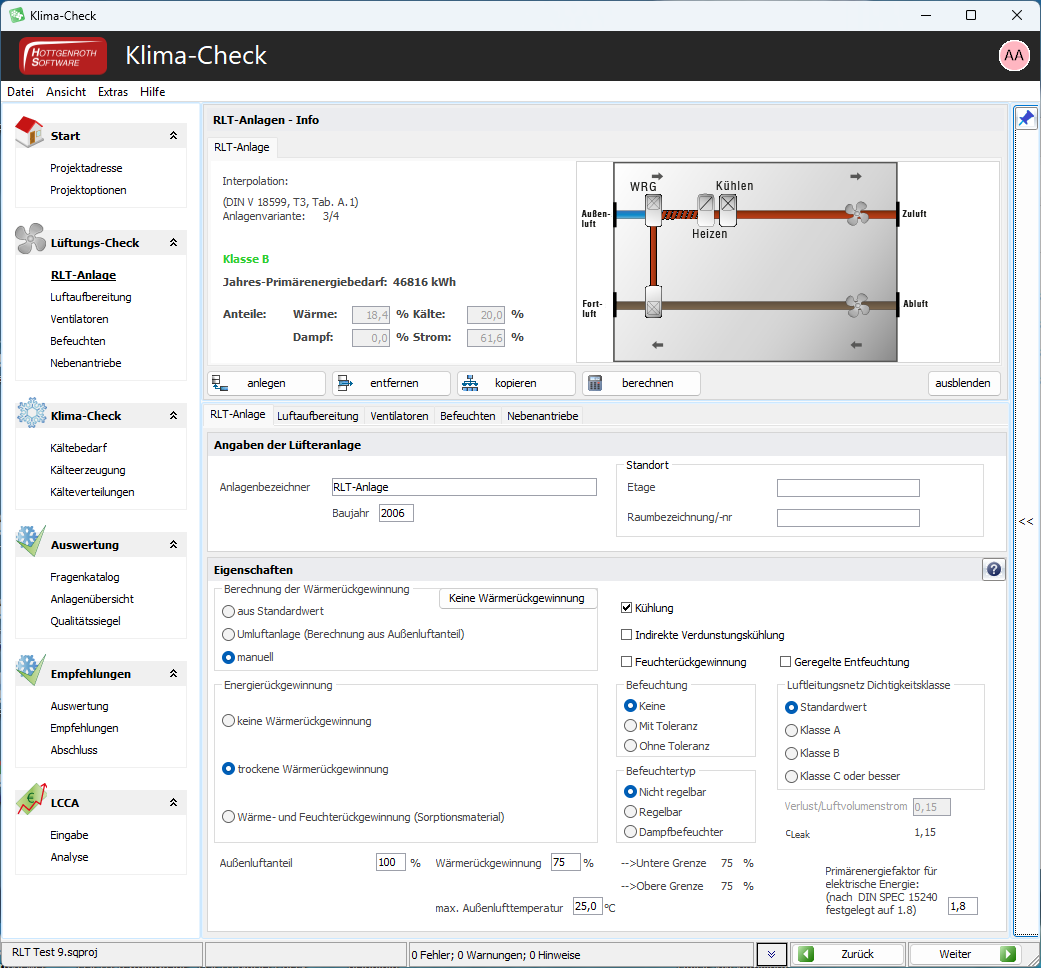Uncheck the Kühlung checkbox
1041x968 pixels.
(626, 607)
